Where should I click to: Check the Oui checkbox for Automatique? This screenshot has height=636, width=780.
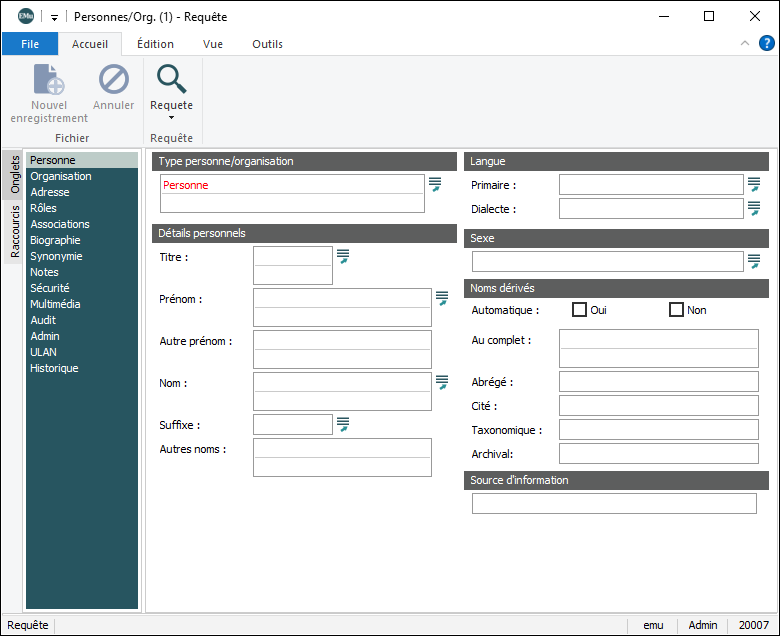coord(579,310)
